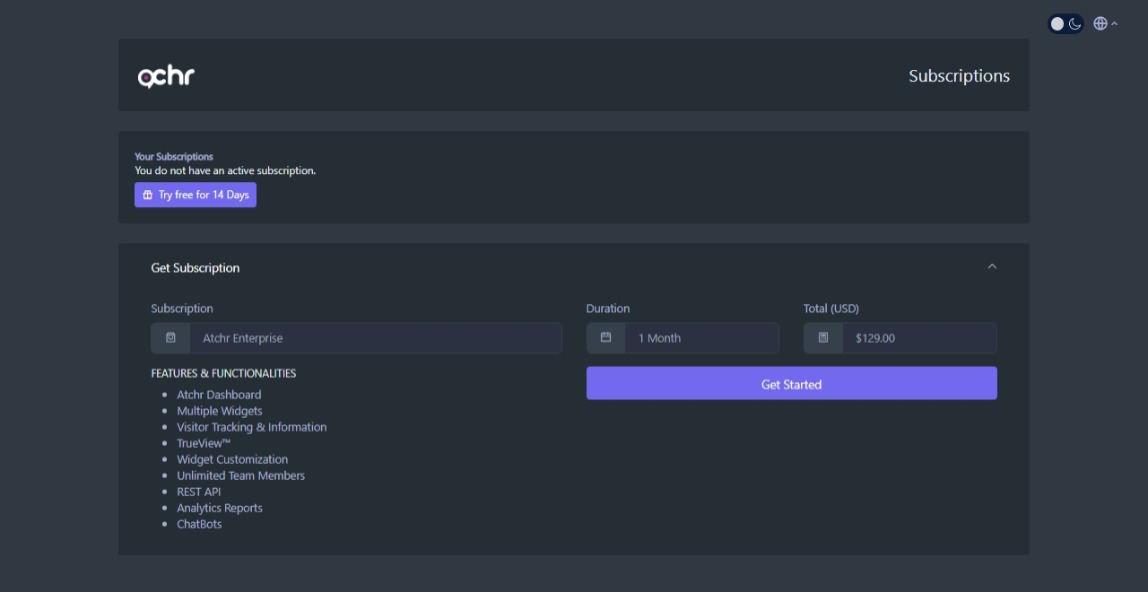Toggle the dark mode switch
Screen dimensions: 1148x592
tap(1065, 24)
